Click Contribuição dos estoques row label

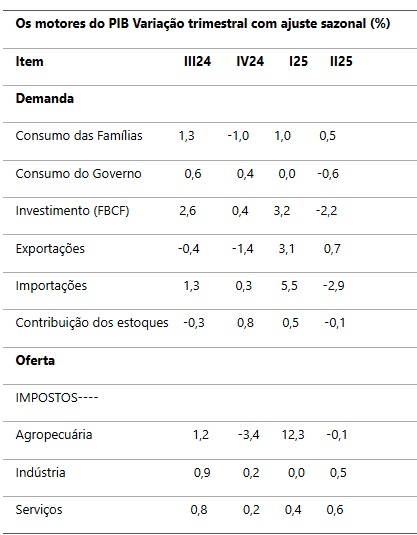[92, 323]
